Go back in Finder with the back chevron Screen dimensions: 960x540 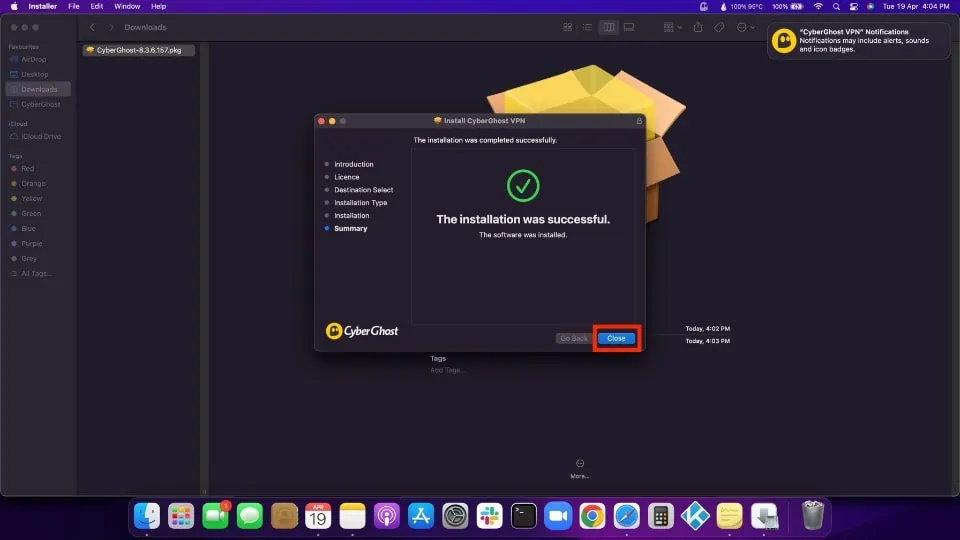[x=92, y=28]
